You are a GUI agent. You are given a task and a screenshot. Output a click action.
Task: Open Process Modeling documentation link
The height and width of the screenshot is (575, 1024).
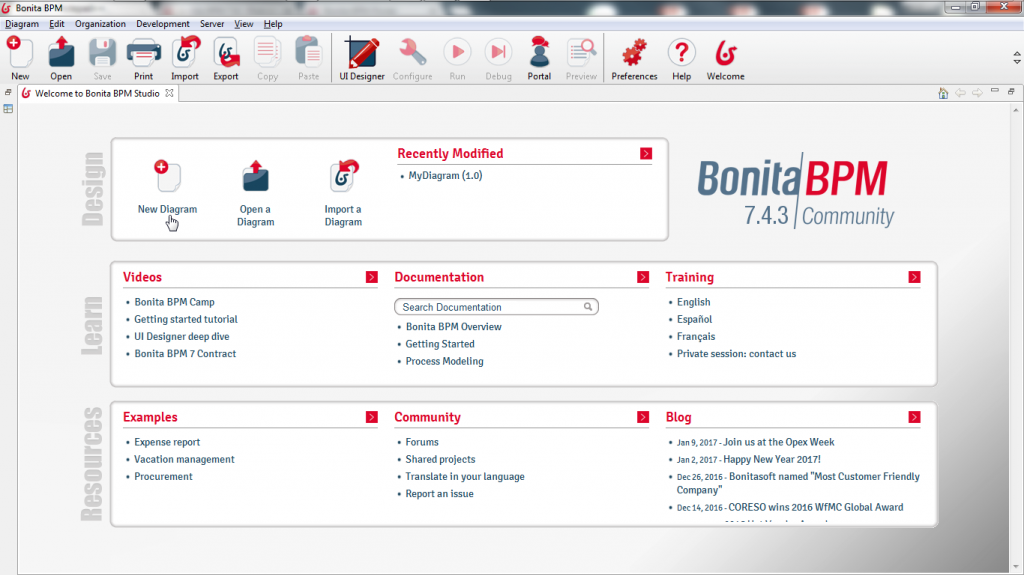click(444, 361)
